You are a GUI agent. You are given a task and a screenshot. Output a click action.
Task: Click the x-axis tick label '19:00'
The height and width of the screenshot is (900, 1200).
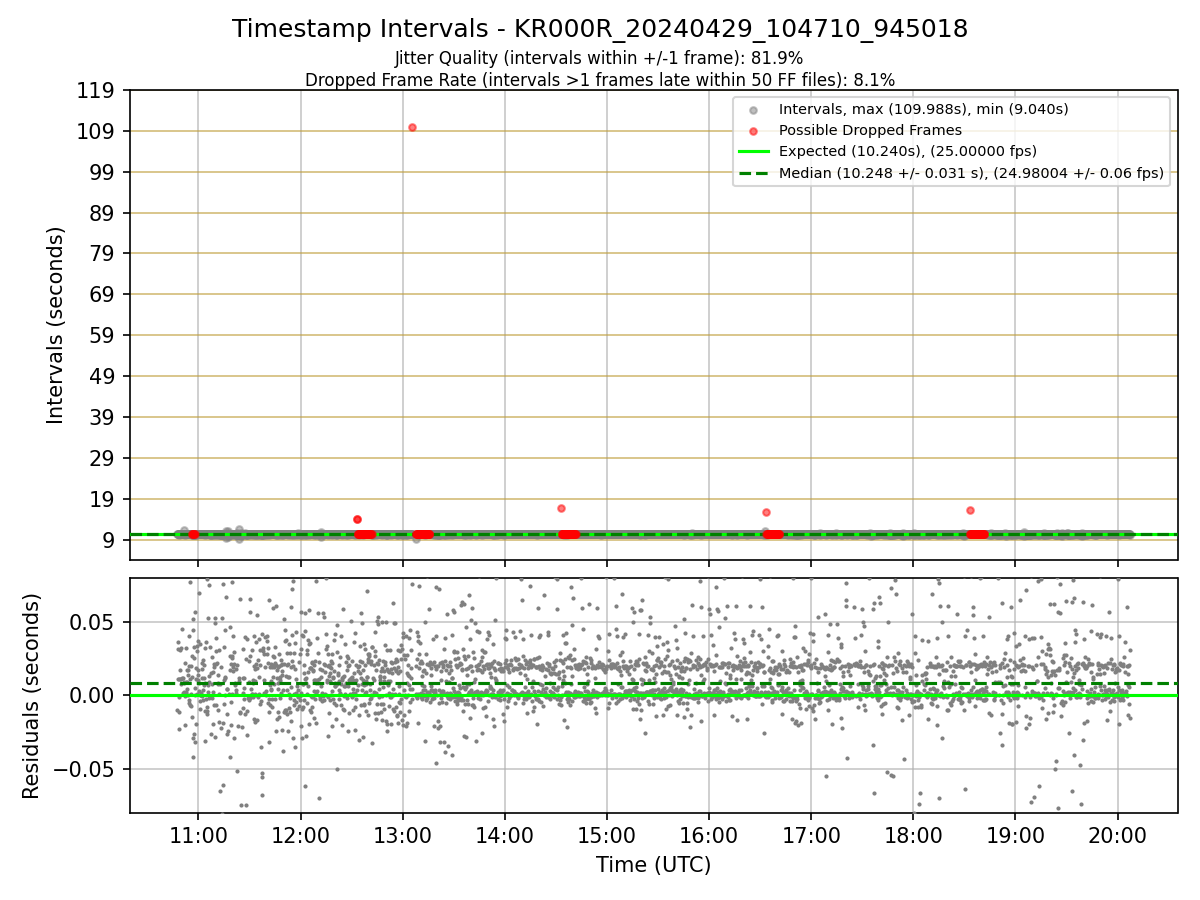(1015, 836)
